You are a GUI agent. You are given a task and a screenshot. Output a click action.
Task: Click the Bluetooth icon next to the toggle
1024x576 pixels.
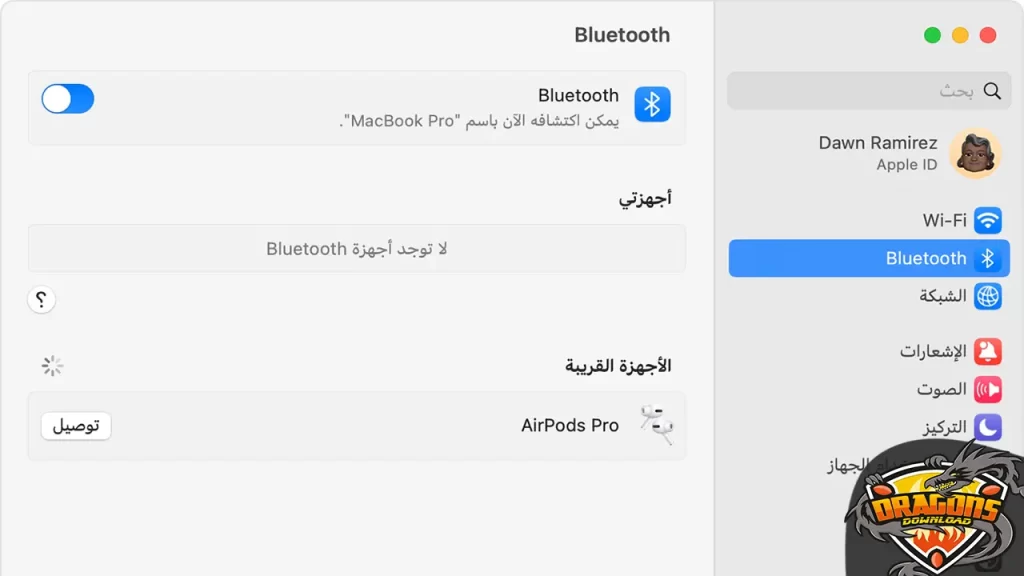[x=652, y=104]
